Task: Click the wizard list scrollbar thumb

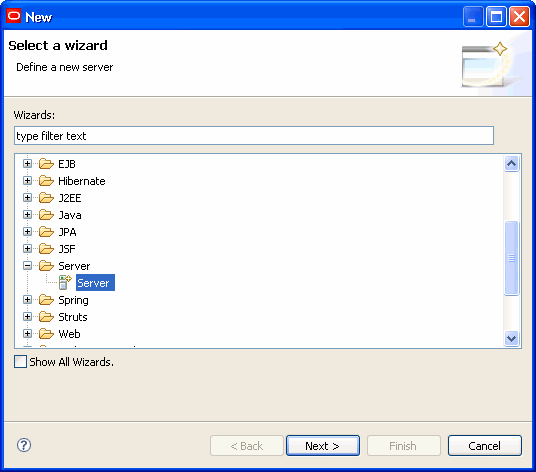Action: [511, 258]
